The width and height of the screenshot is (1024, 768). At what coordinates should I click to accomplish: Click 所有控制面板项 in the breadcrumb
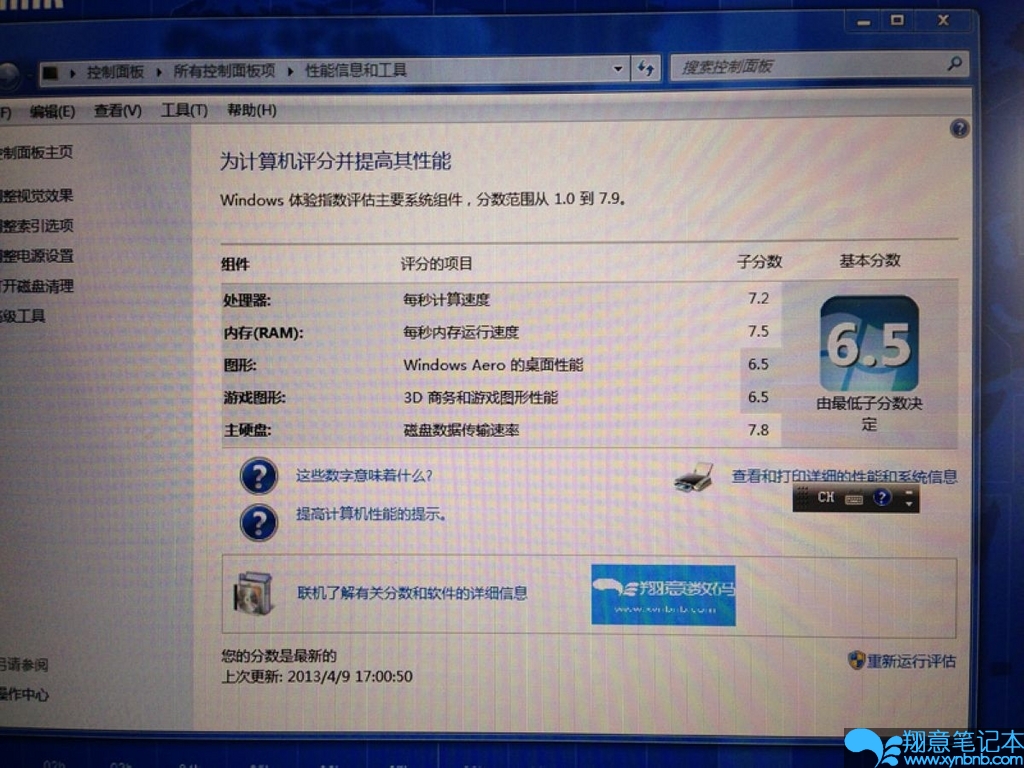coord(224,71)
